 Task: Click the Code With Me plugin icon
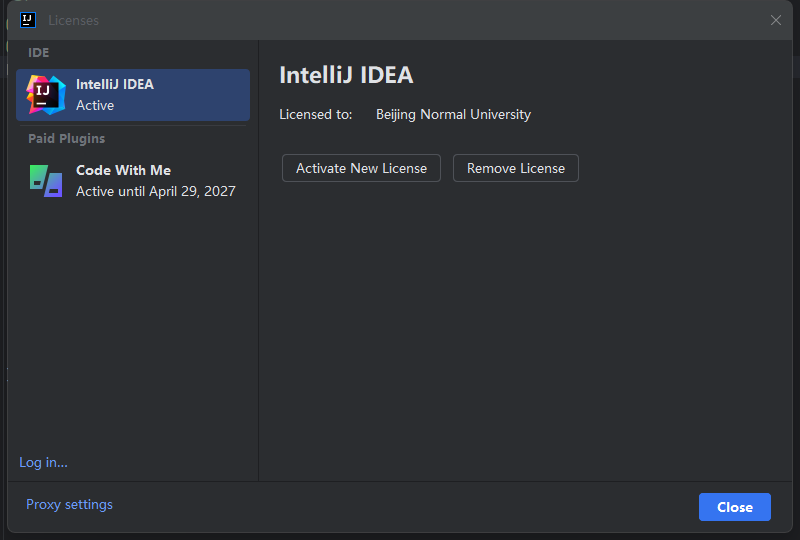(x=46, y=181)
